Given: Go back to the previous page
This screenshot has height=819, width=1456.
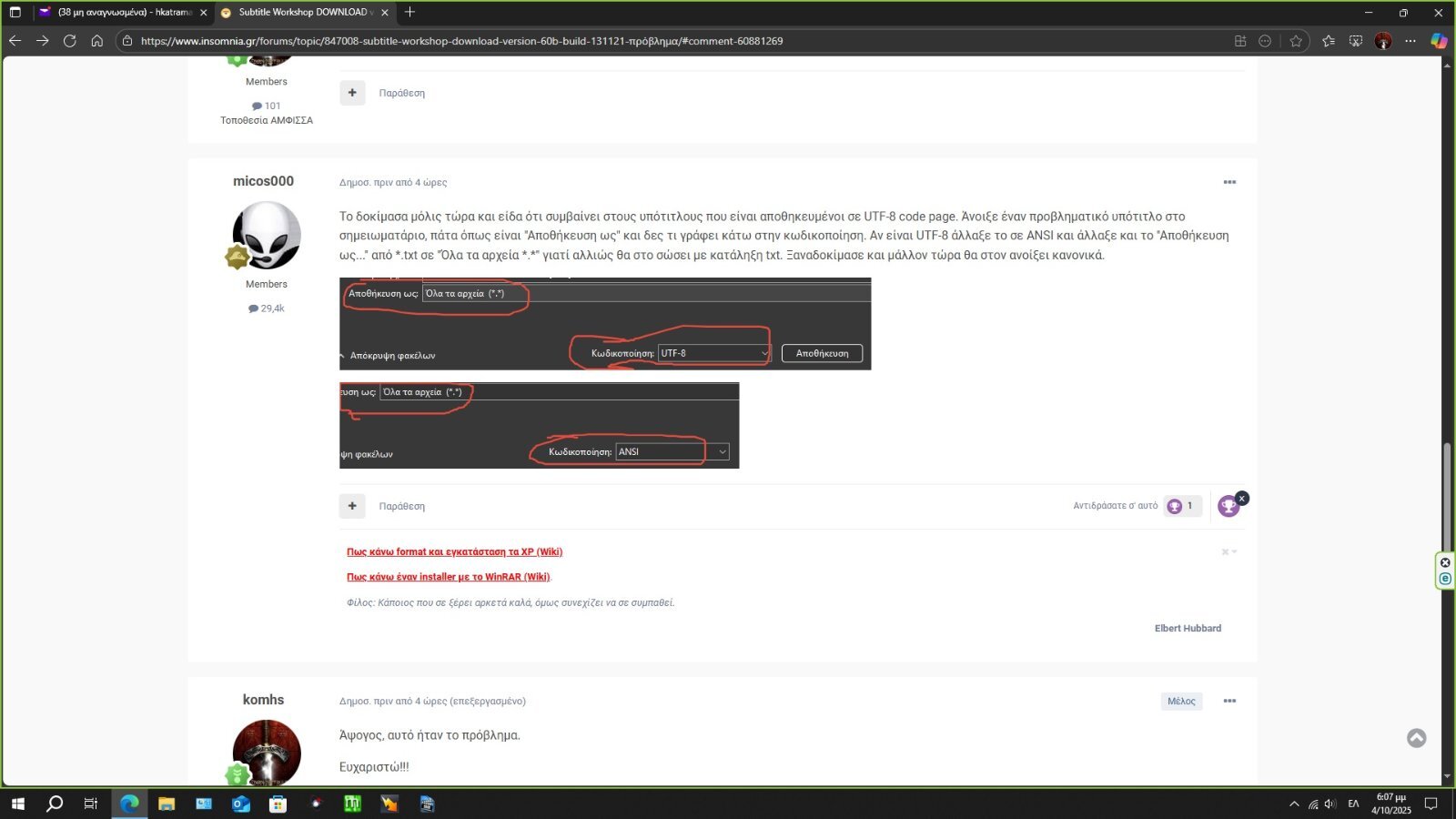Looking at the screenshot, I should point(15,41).
